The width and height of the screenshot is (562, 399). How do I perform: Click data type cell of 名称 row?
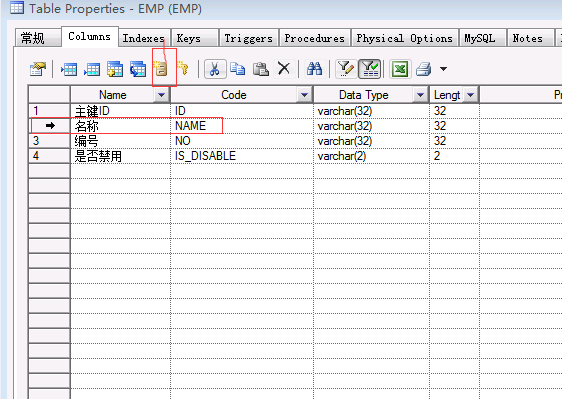point(371,125)
